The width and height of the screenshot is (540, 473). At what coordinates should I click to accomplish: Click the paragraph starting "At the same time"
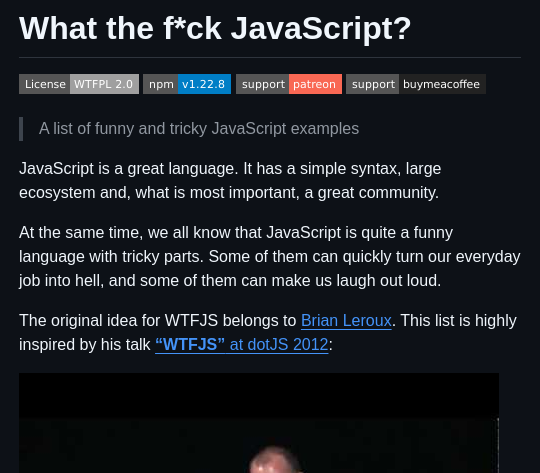270,257
